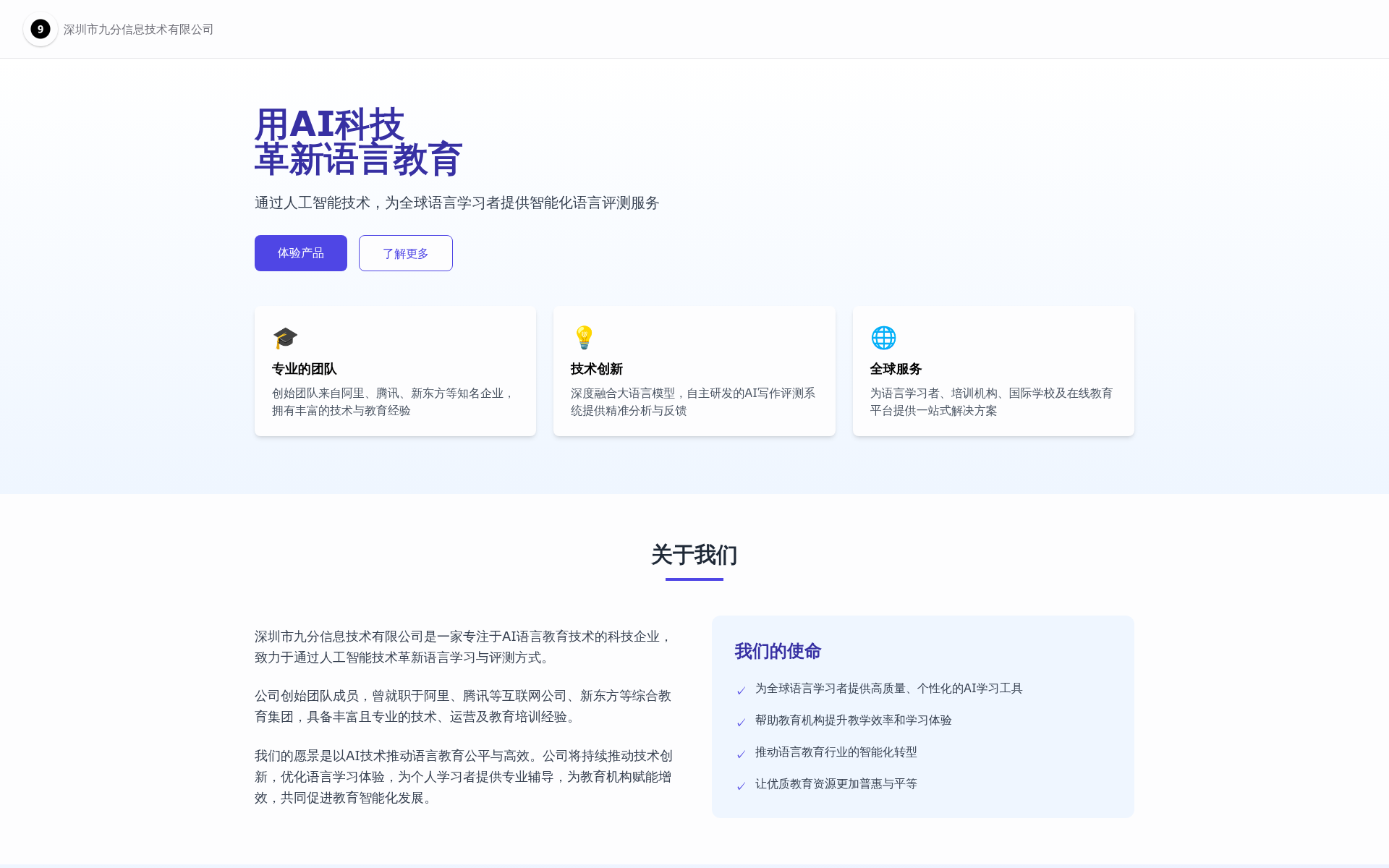This screenshot has height=868, width=1389.
Task: Click the round 9 logo icon
Action: [41, 29]
